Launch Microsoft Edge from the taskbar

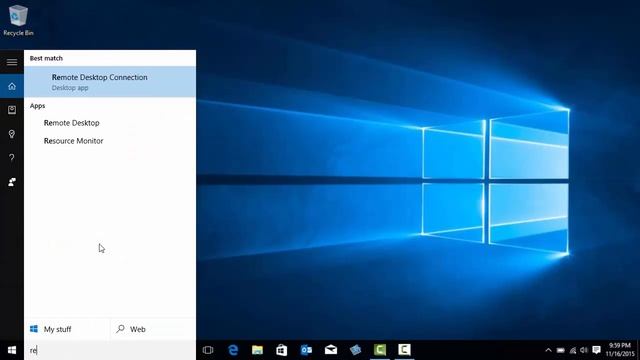[x=233, y=350]
